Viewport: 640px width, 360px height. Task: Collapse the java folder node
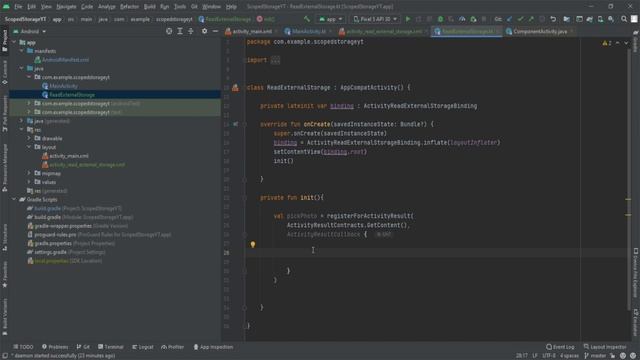click(22, 69)
